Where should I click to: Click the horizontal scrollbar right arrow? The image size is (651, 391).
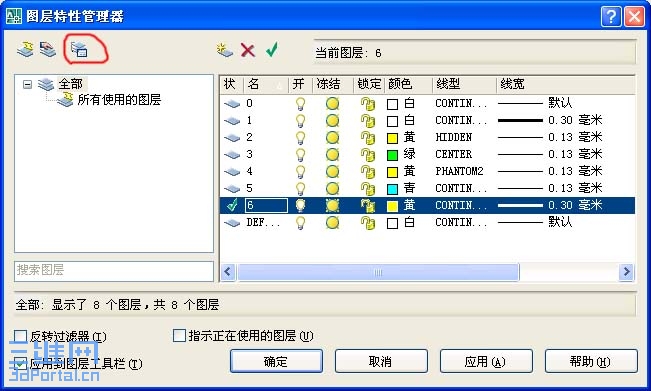point(626,272)
